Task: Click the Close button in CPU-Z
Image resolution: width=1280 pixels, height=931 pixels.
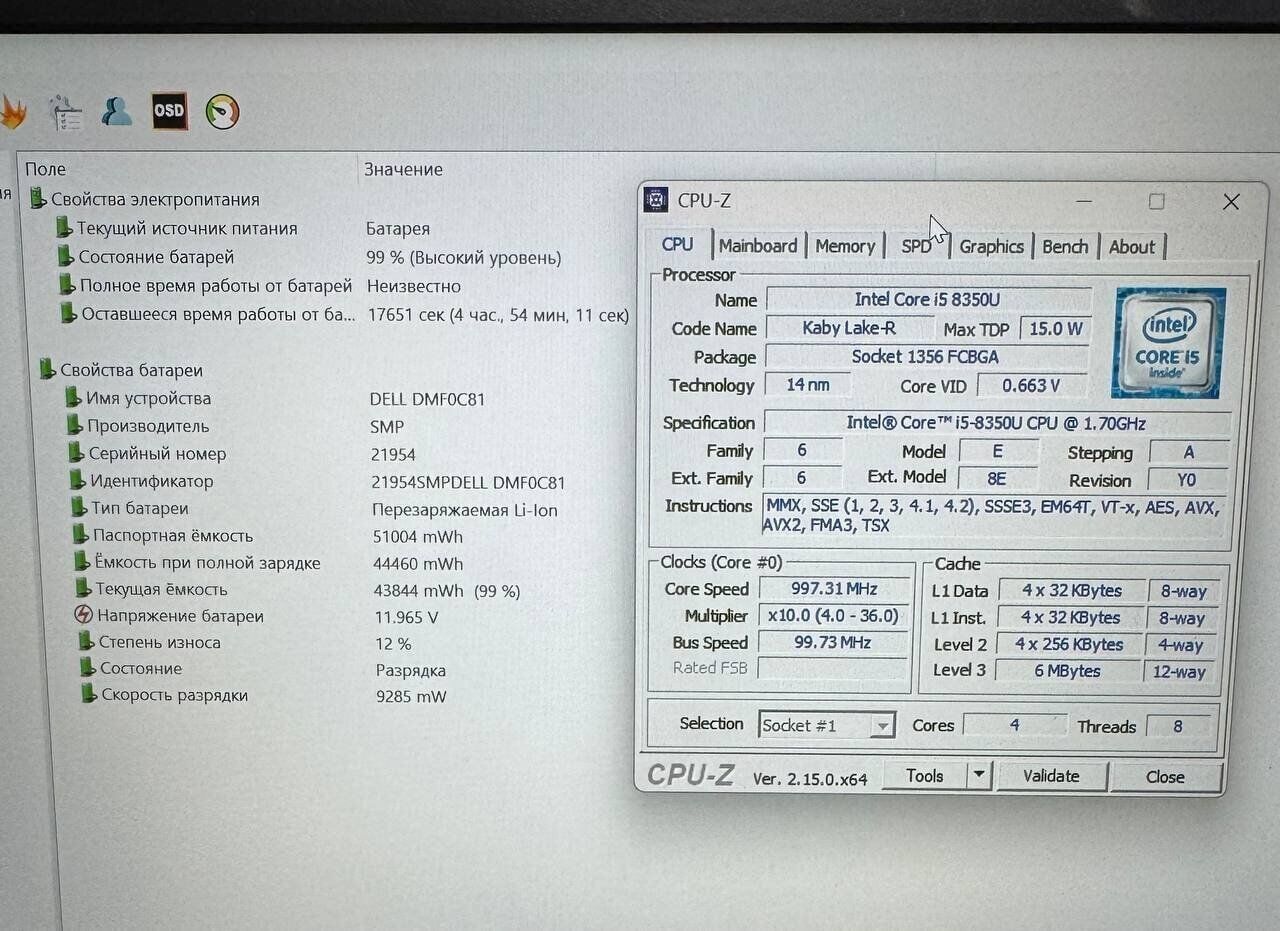Action: coord(1165,777)
